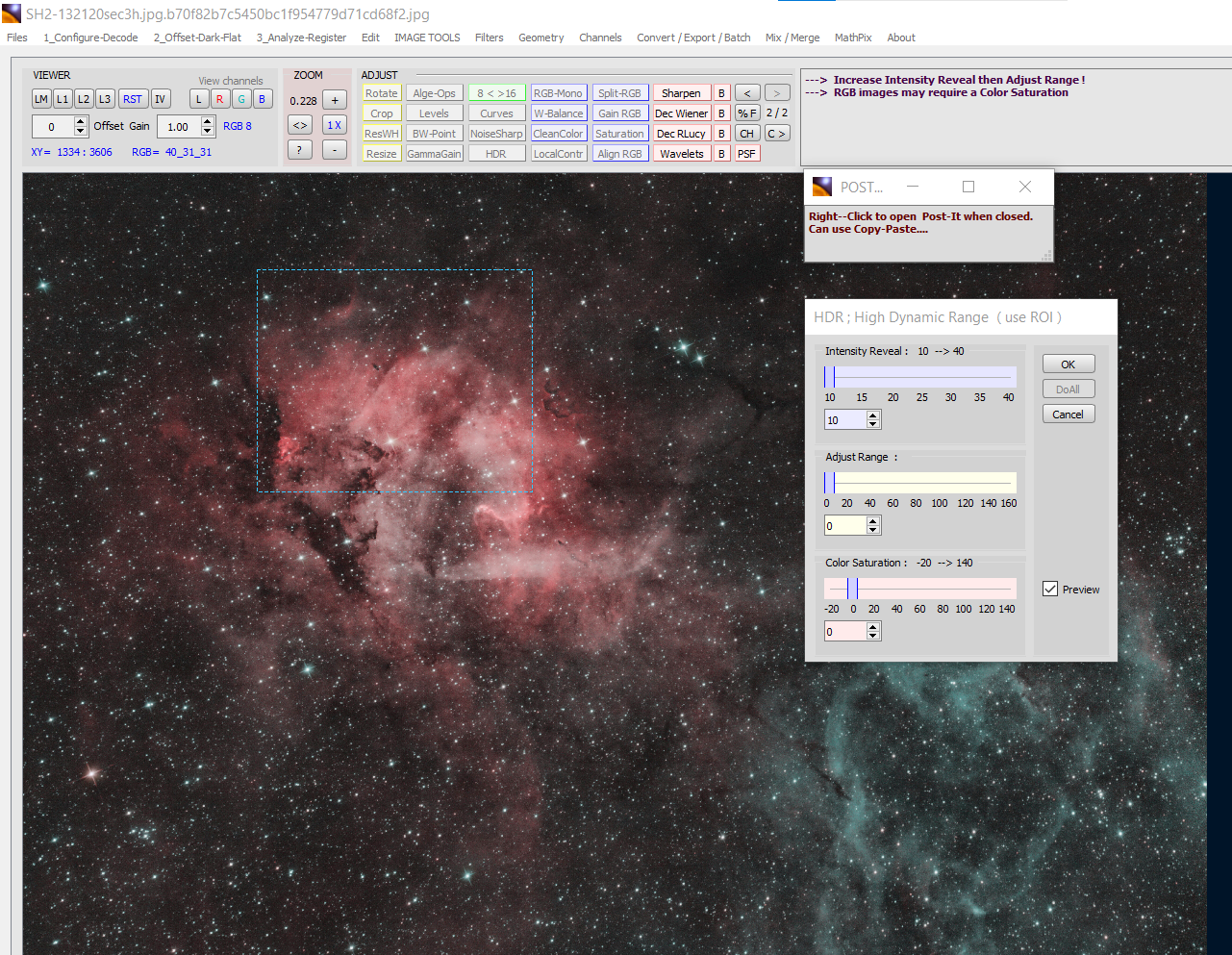Viewport: 1232px width, 955px height.
Task: Open the CleanColor tool
Action: 558,134
